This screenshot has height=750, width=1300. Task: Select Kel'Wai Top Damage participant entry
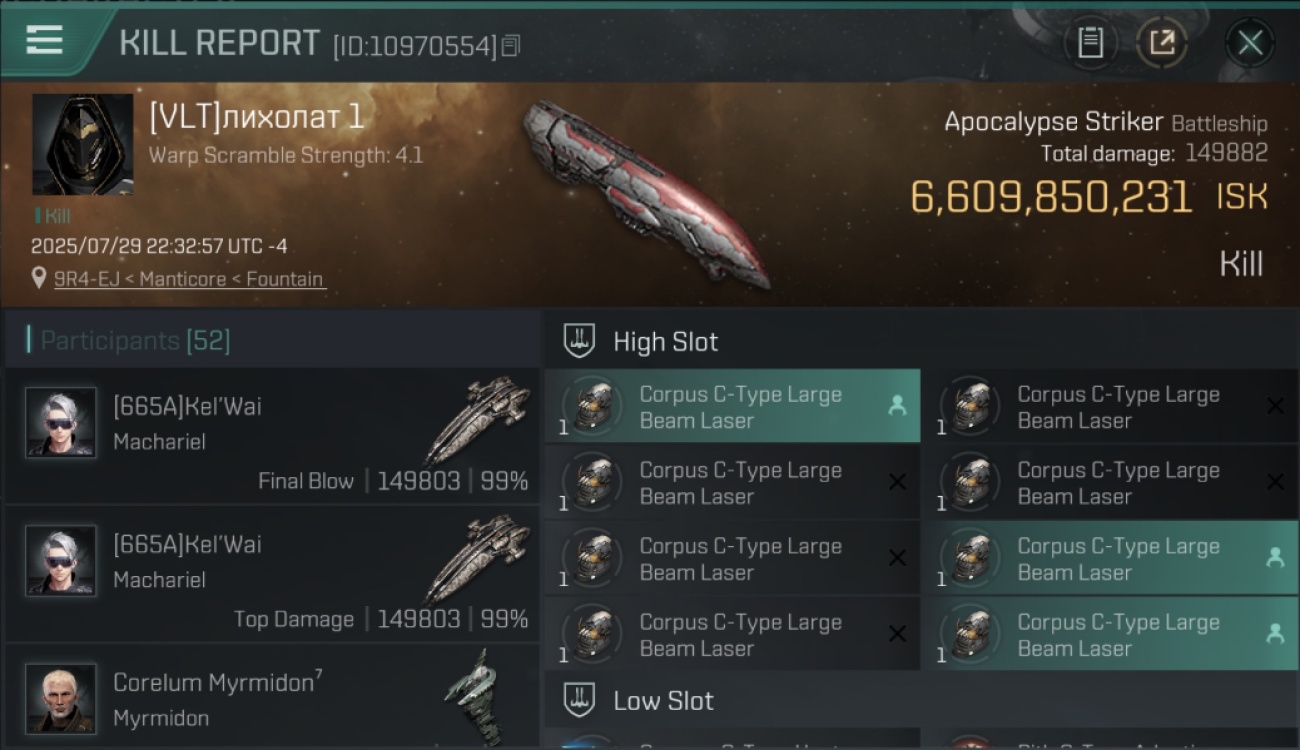[x=270, y=573]
